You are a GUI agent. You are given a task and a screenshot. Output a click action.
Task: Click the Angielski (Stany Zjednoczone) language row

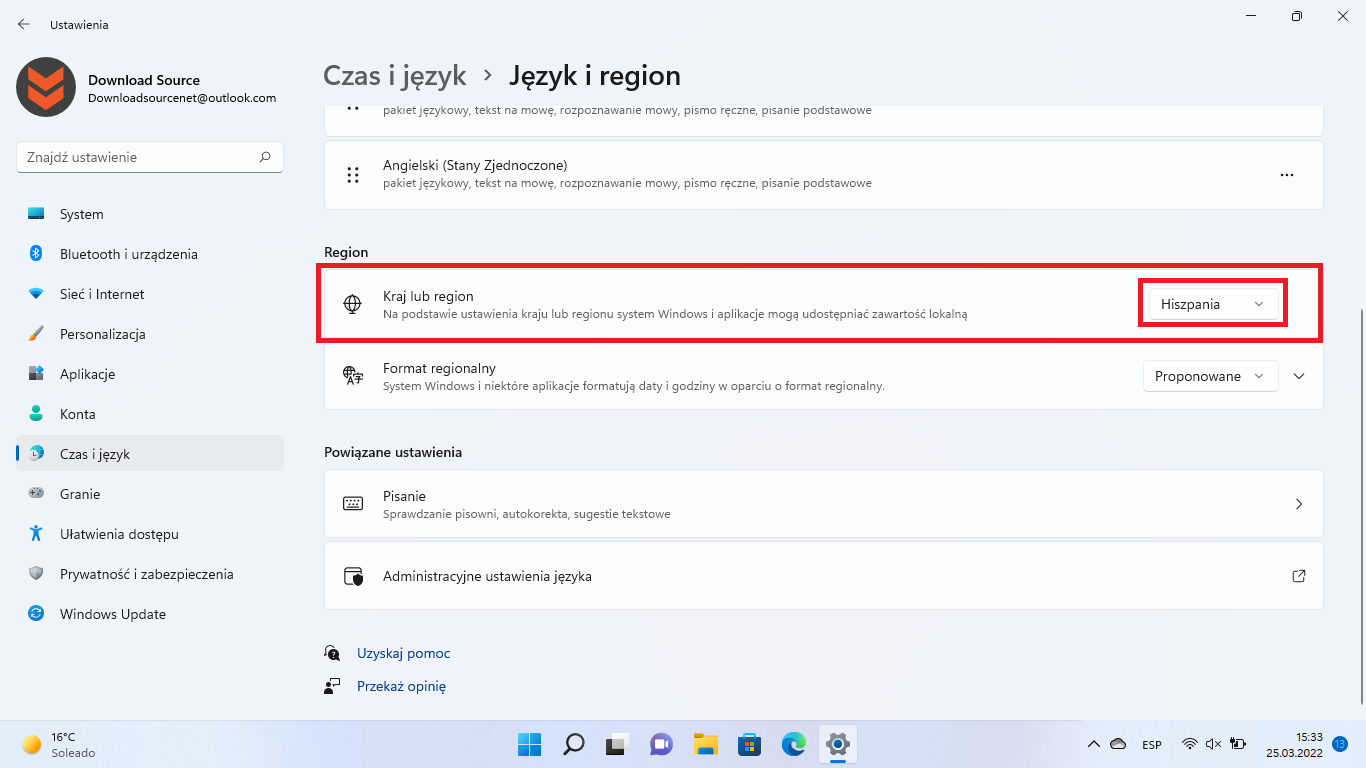(x=823, y=174)
